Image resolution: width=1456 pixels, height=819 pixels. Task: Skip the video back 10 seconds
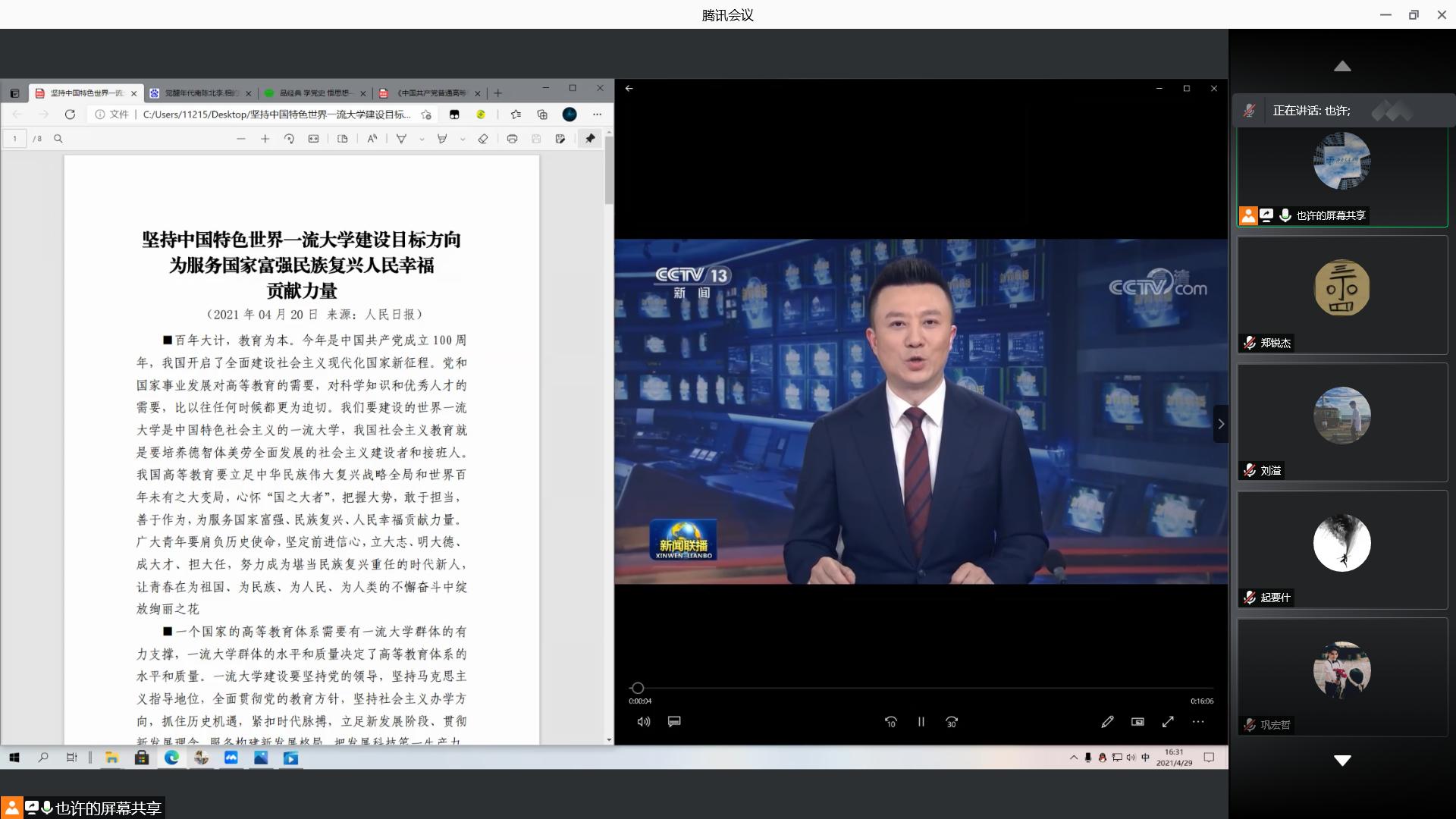click(x=891, y=722)
